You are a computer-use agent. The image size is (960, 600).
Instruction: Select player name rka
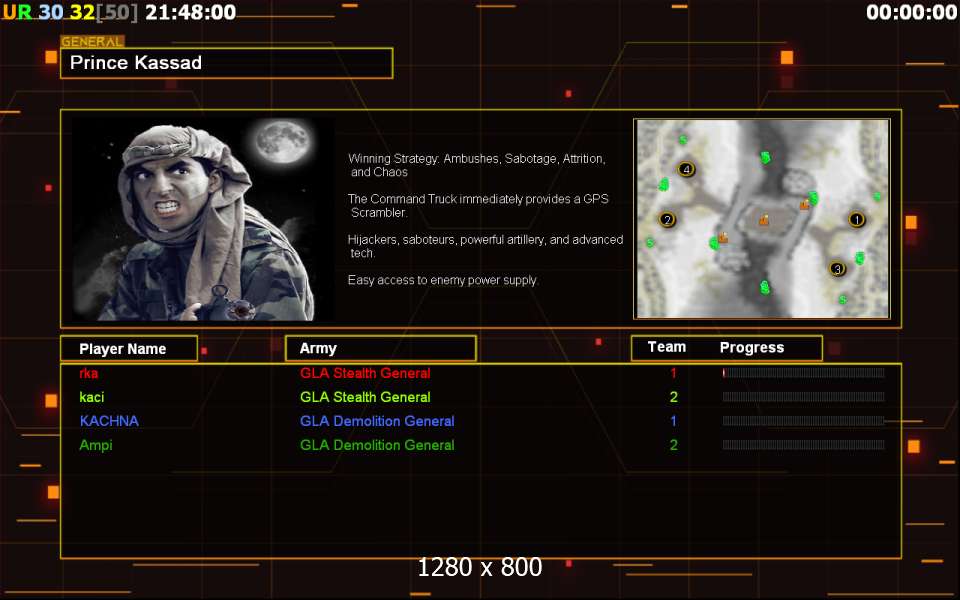coord(89,373)
